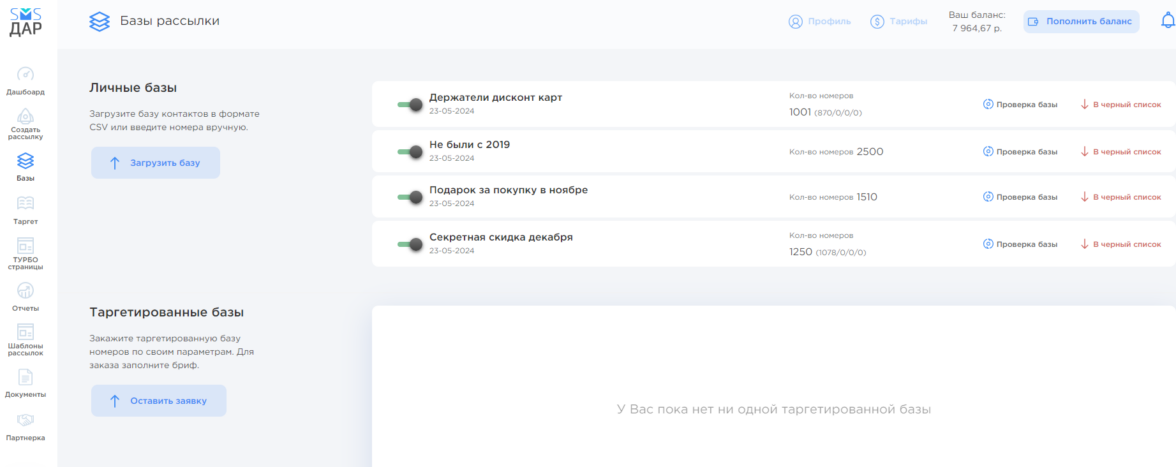Click the Таргетированные базы heading
The width and height of the screenshot is (1176, 467).
point(166,312)
